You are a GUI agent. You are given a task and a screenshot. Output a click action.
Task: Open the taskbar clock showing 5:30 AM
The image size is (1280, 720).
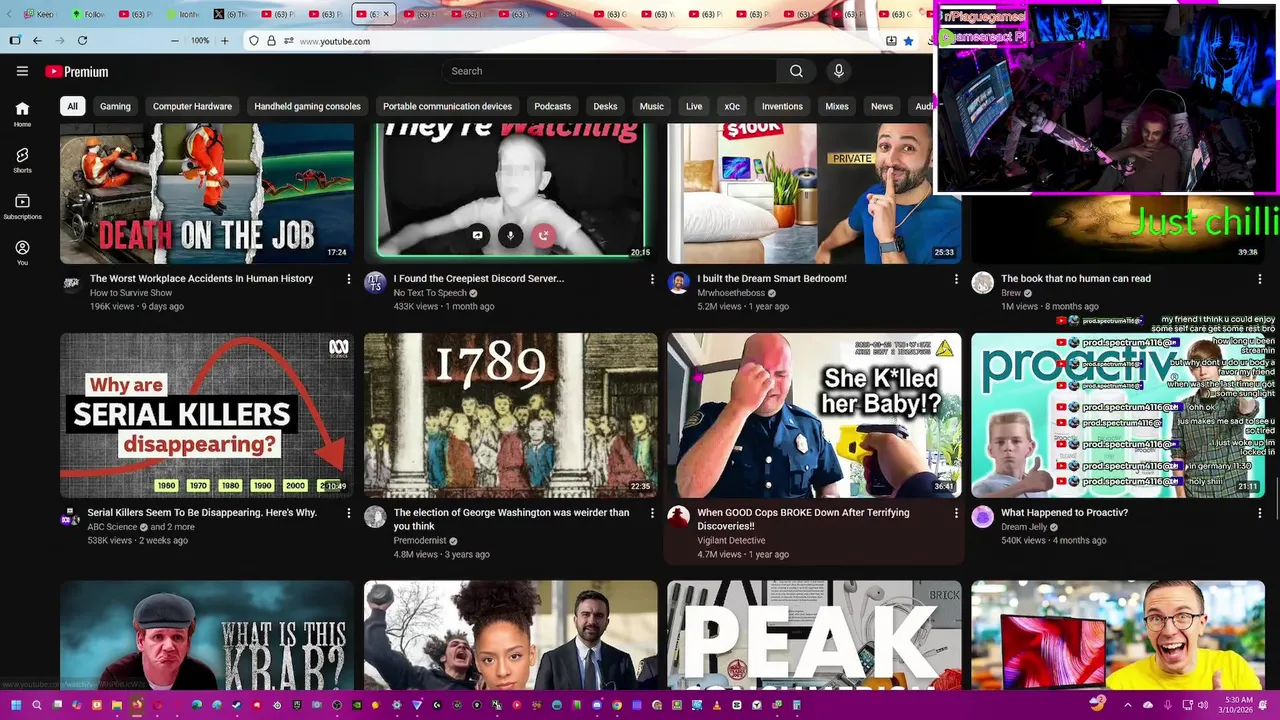point(1238,705)
